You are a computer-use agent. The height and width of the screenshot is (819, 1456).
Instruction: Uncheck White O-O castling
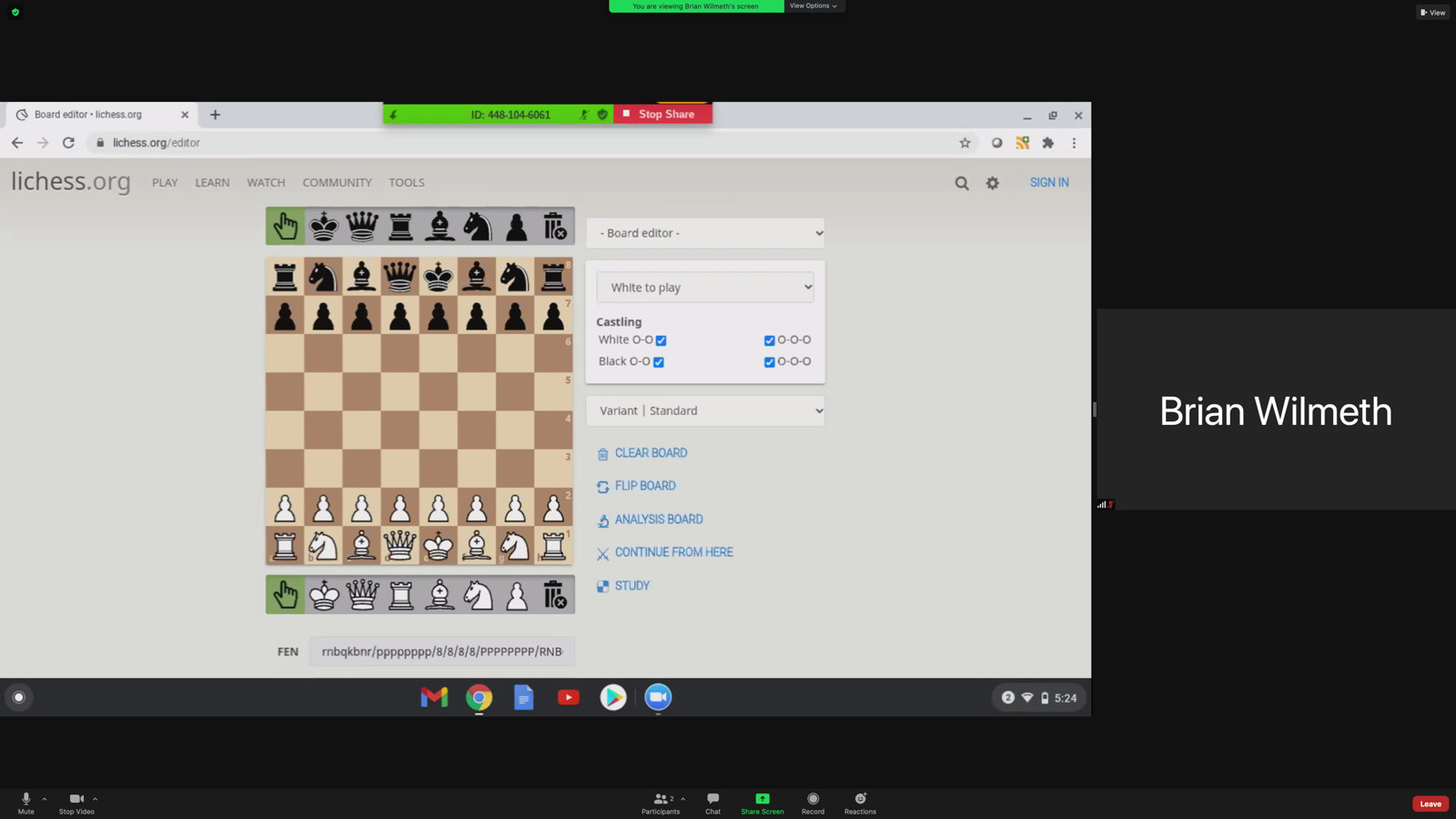[x=661, y=339]
